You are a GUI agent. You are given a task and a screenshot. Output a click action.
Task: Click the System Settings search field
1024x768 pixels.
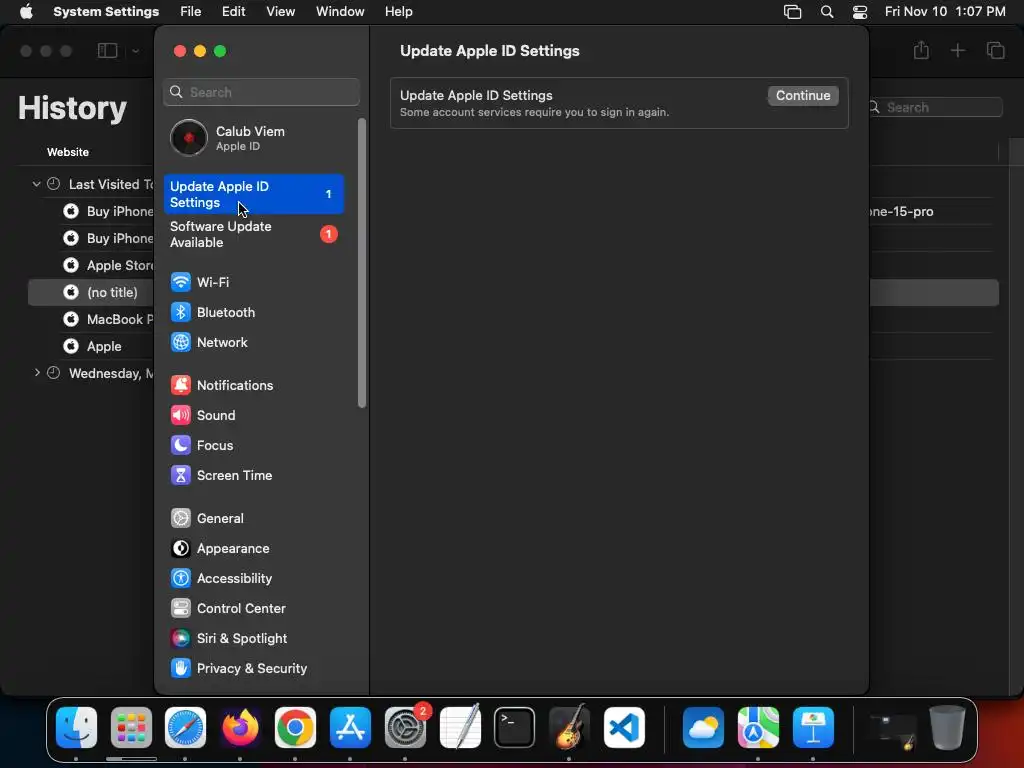point(261,92)
